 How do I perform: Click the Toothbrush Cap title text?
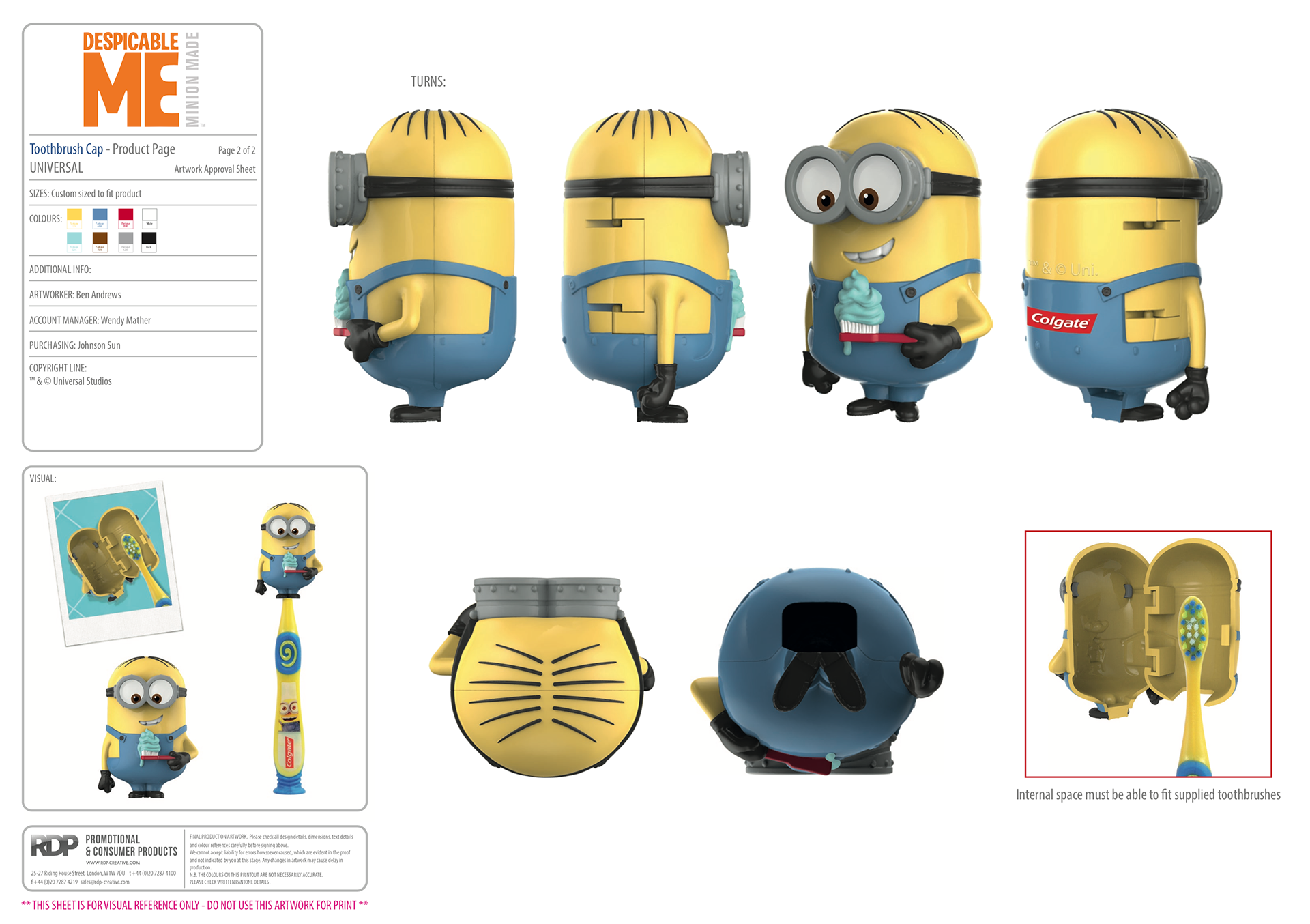click(x=66, y=149)
